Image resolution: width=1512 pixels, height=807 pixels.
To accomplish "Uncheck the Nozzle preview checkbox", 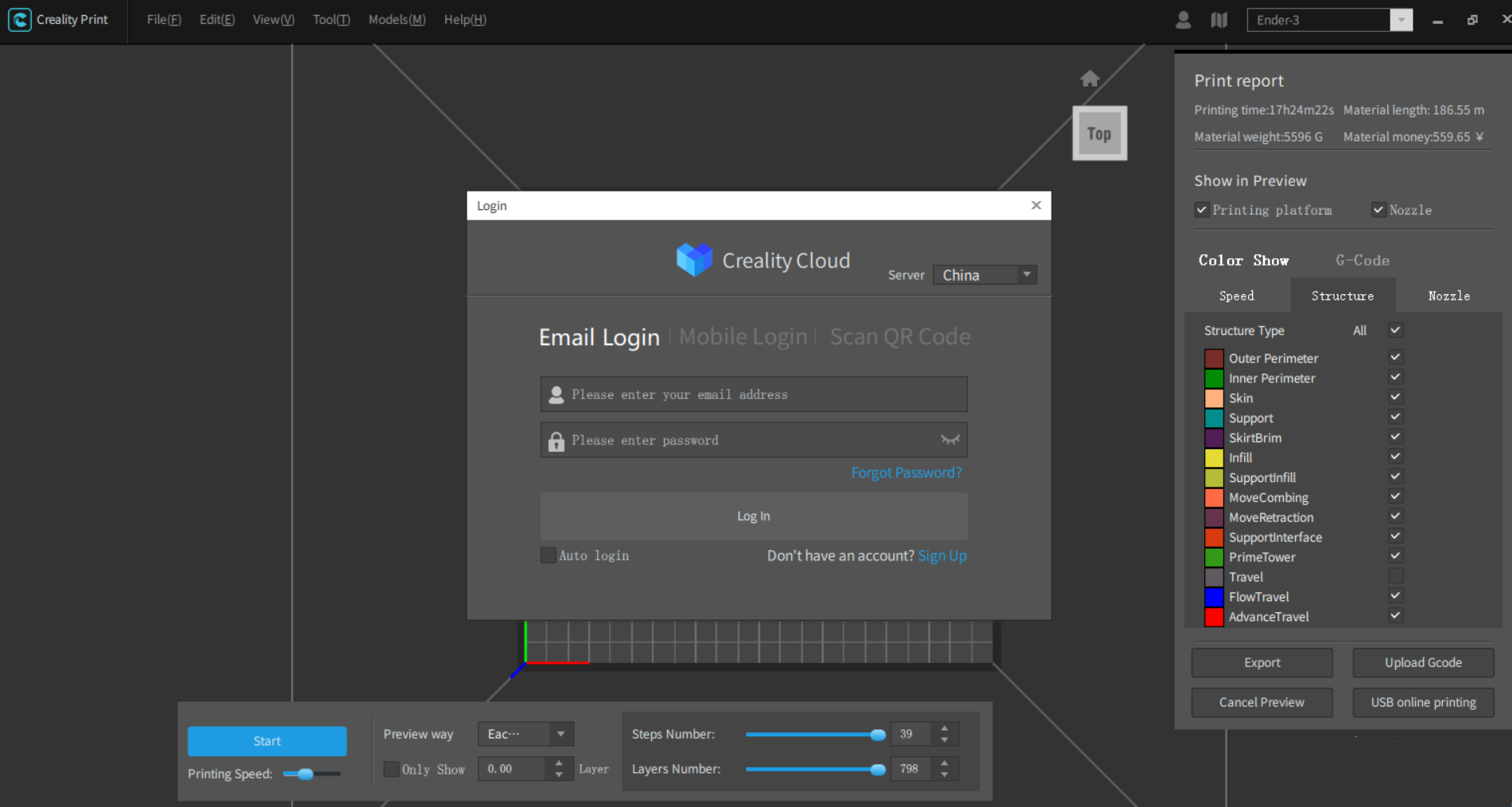I will [1379, 209].
